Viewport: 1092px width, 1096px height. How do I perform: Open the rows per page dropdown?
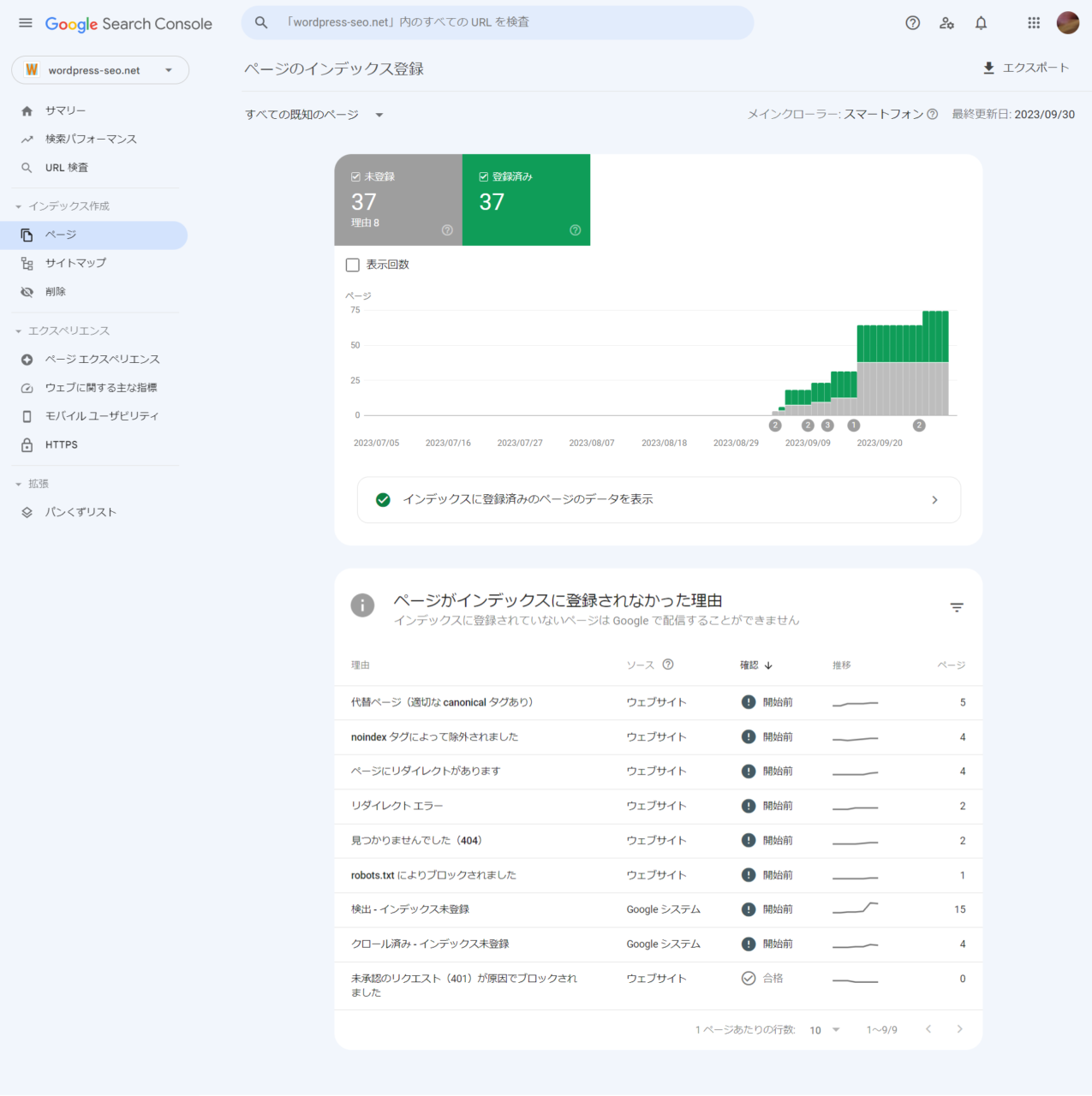[825, 1030]
